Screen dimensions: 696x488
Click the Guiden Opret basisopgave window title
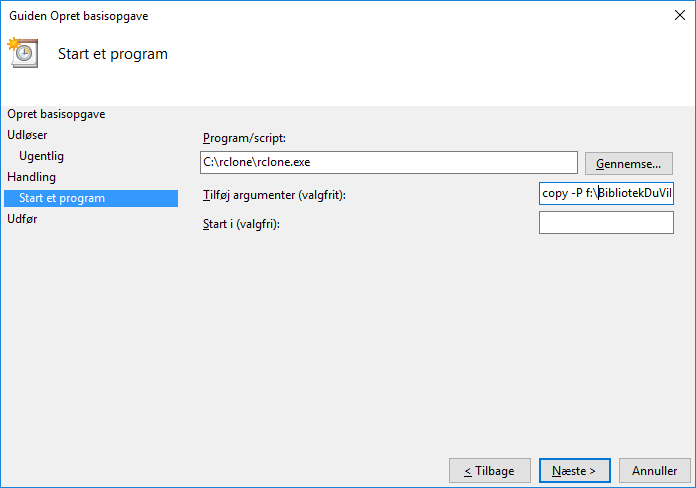click(x=79, y=16)
